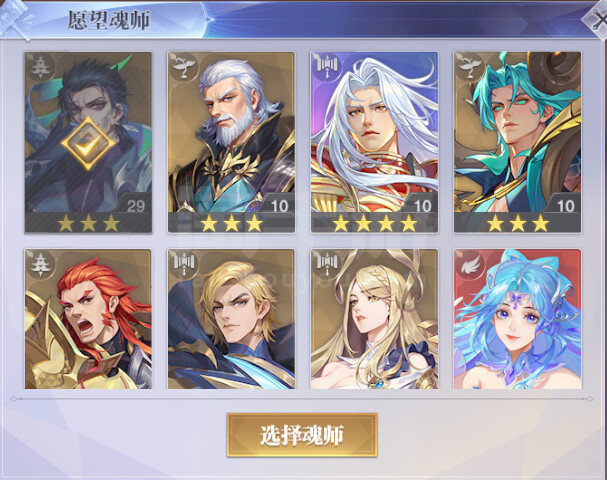Screen dimensions: 607x480
Task: Click the banner class icon on blond man card
Action: 182,264
